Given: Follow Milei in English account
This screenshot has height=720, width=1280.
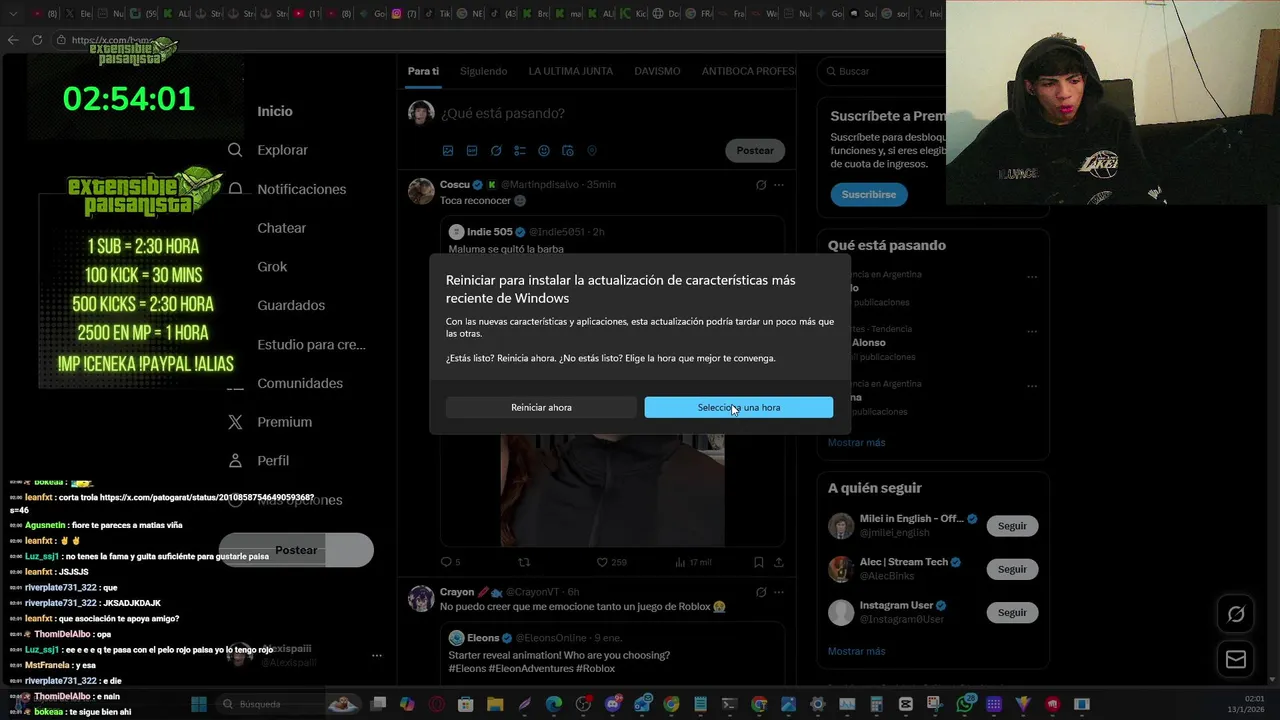Looking at the screenshot, I should click(x=1012, y=526).
